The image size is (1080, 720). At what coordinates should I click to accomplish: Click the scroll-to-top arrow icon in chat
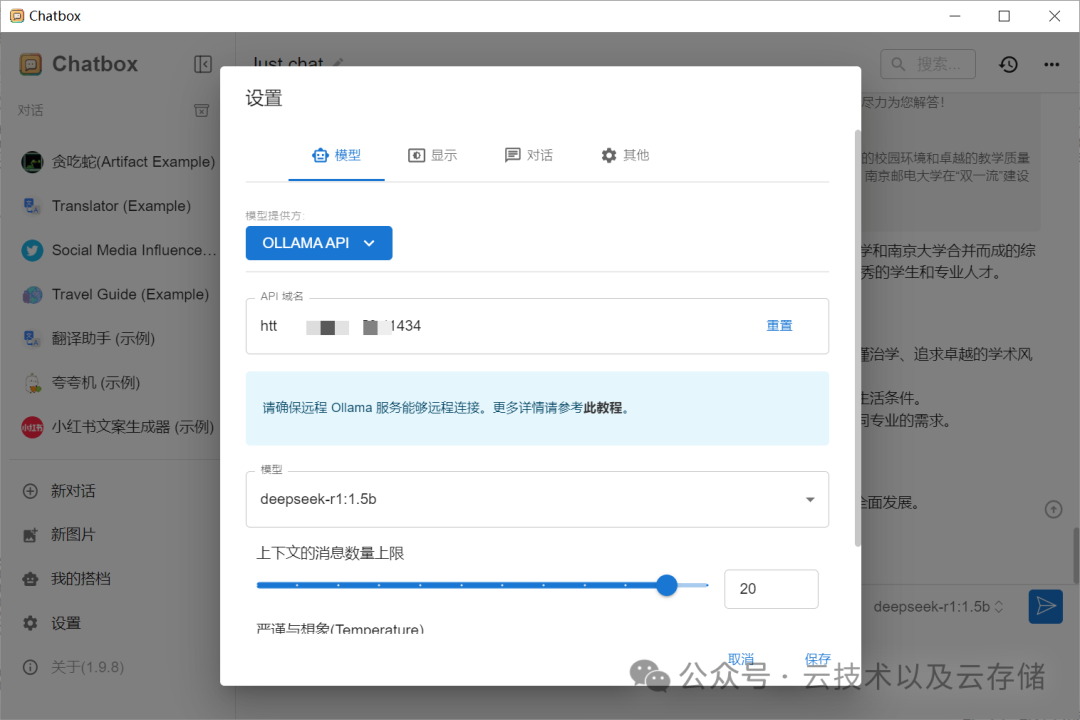[1053, 510]
